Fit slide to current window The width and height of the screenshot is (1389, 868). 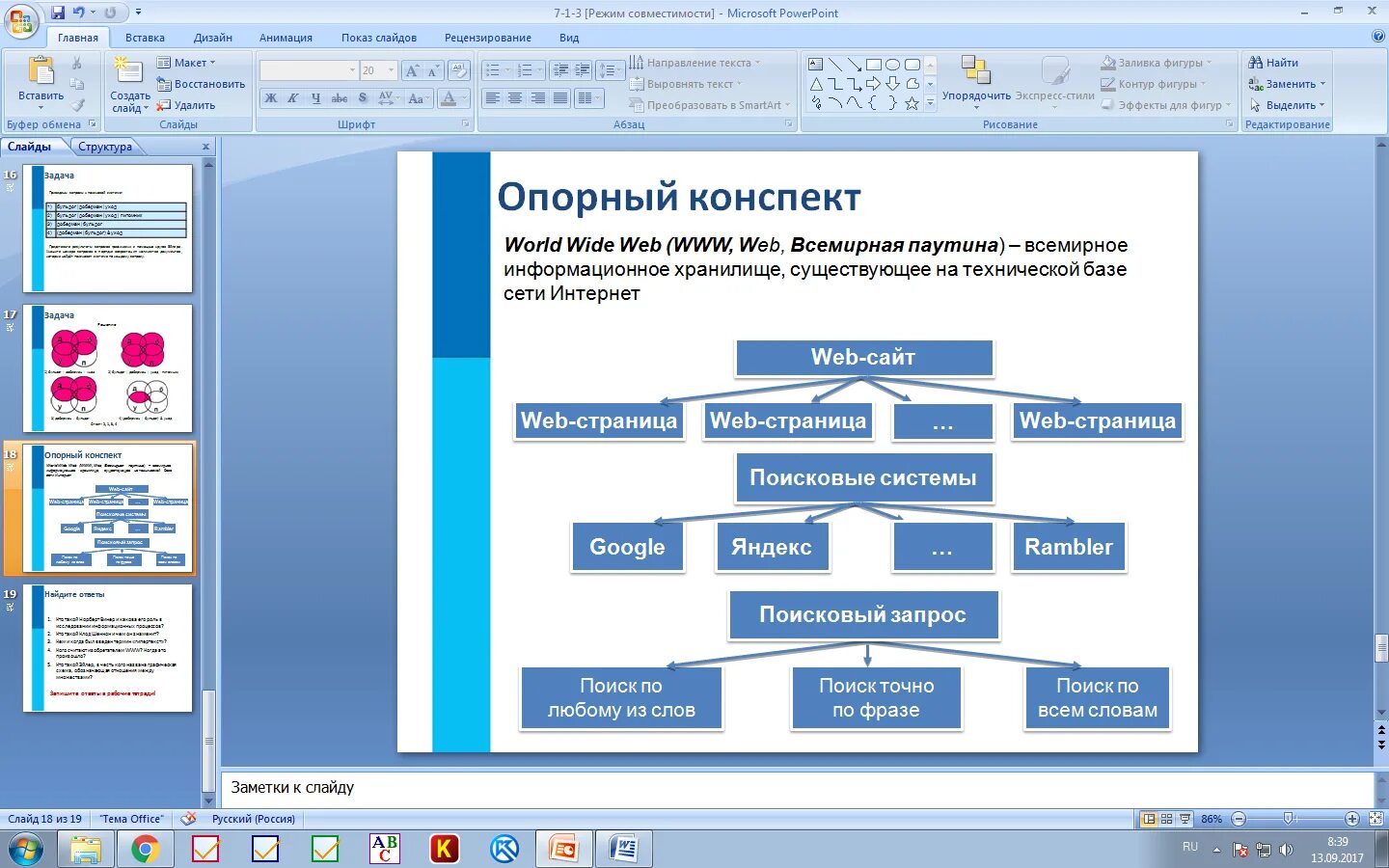(x=1376, y=819)
